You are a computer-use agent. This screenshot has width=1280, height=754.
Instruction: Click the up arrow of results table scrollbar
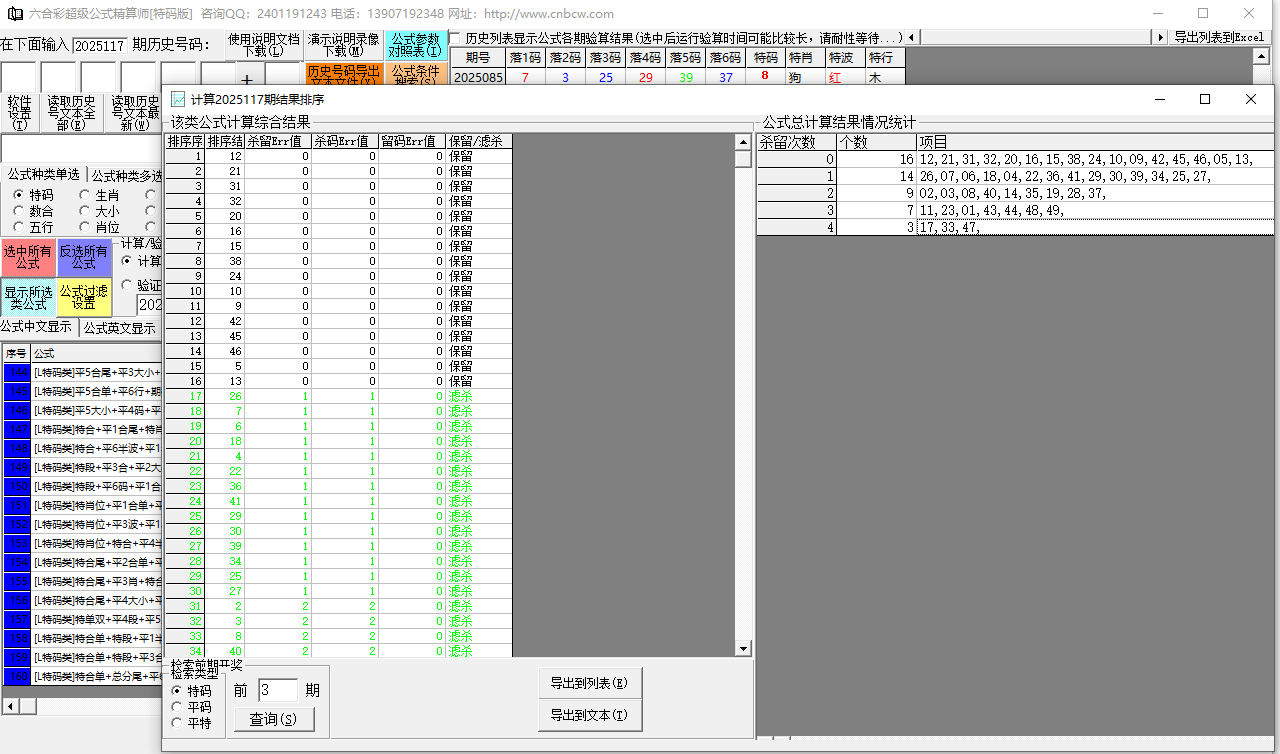[x=743, y=141]
